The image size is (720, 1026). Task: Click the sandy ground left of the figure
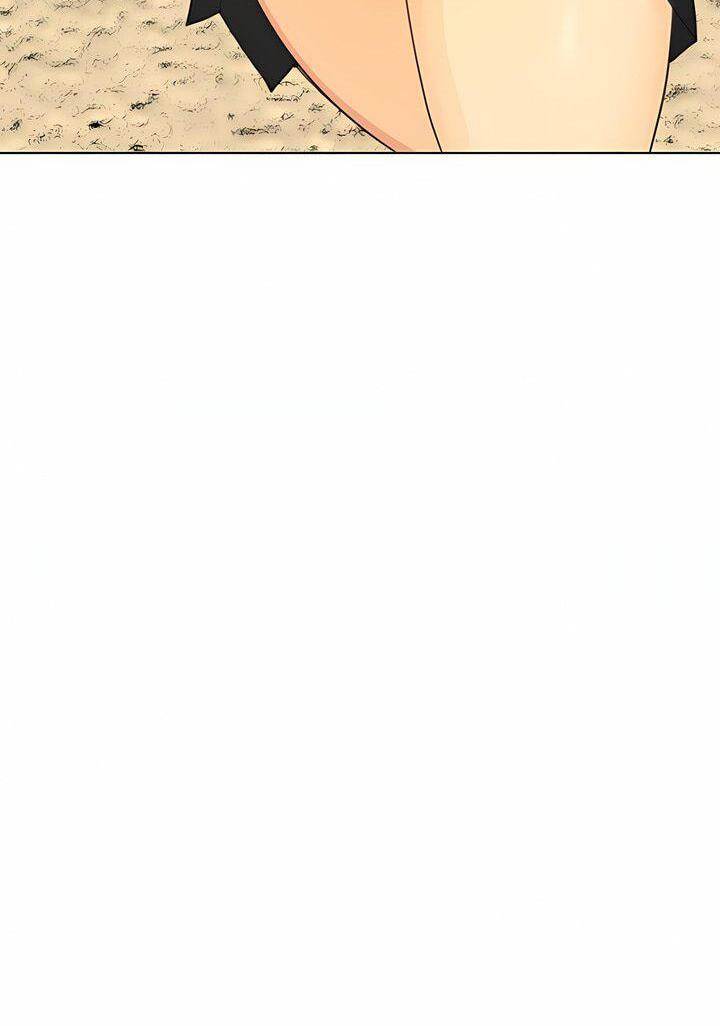coord(98,79)
